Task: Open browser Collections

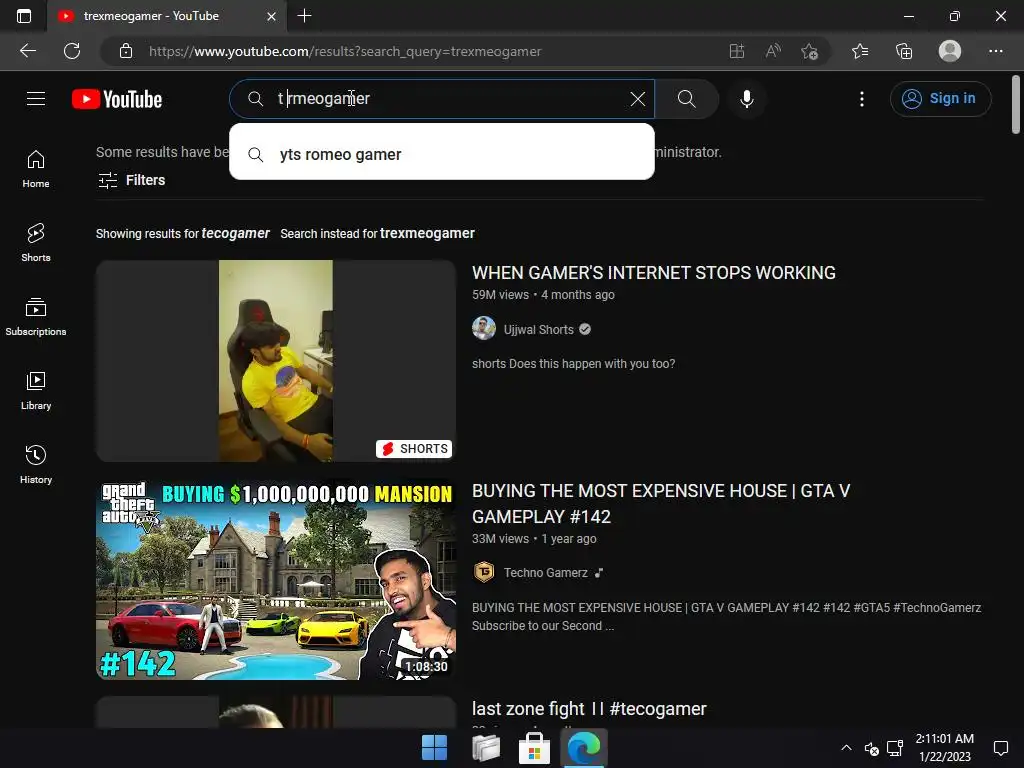Action: [904, 51]
